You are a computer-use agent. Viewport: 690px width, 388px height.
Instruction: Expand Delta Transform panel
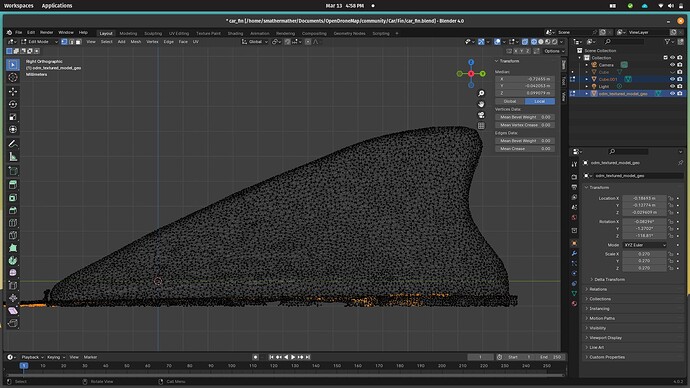(609, 279)
